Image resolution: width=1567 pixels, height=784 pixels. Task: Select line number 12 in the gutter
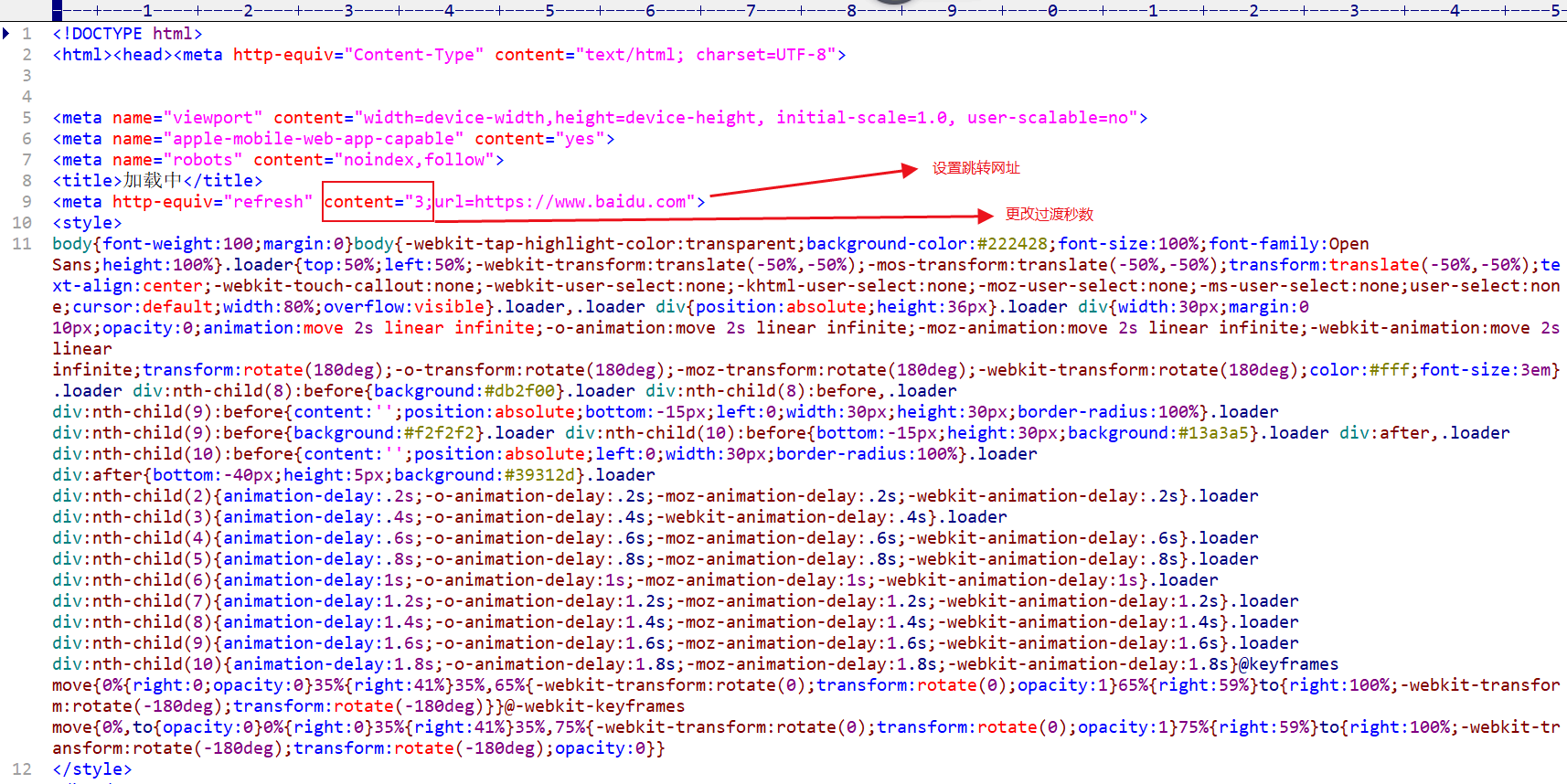[x=22, y=769]
